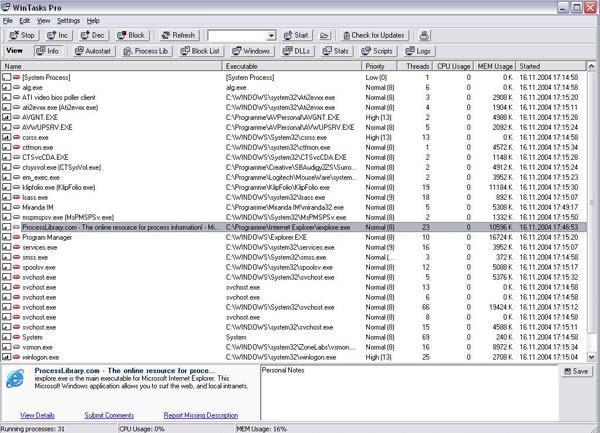
Task: Click the Stop process button
Action: [22, 35]
